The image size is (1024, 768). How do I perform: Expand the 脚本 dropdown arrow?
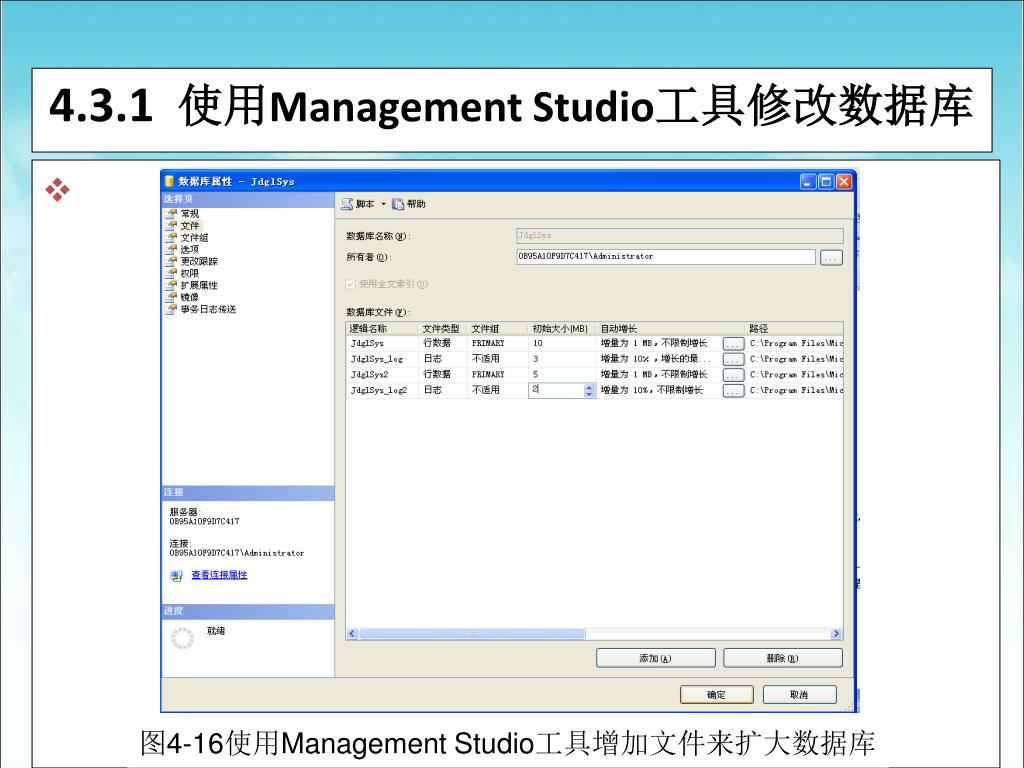click(x=383, y=204)
